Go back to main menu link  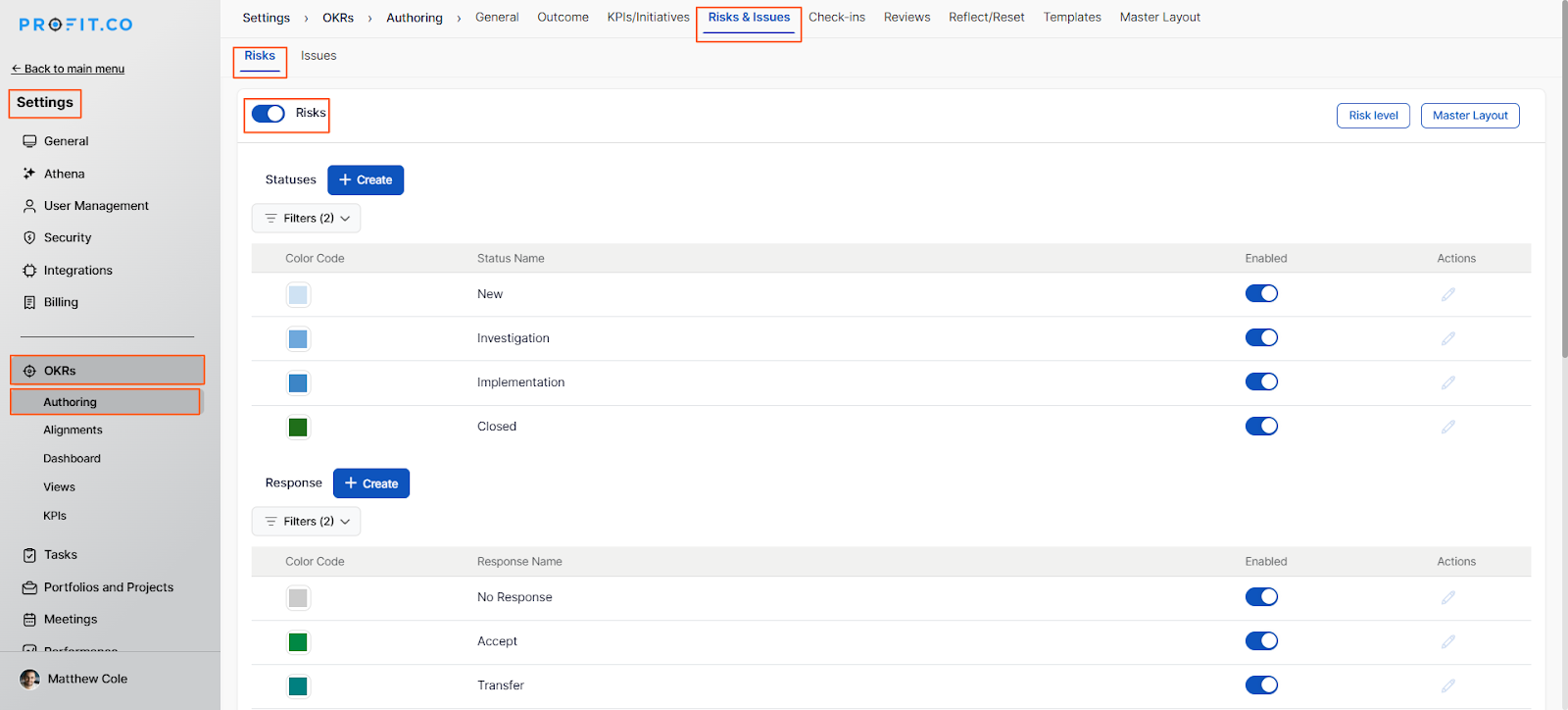(x=68, y=69)
